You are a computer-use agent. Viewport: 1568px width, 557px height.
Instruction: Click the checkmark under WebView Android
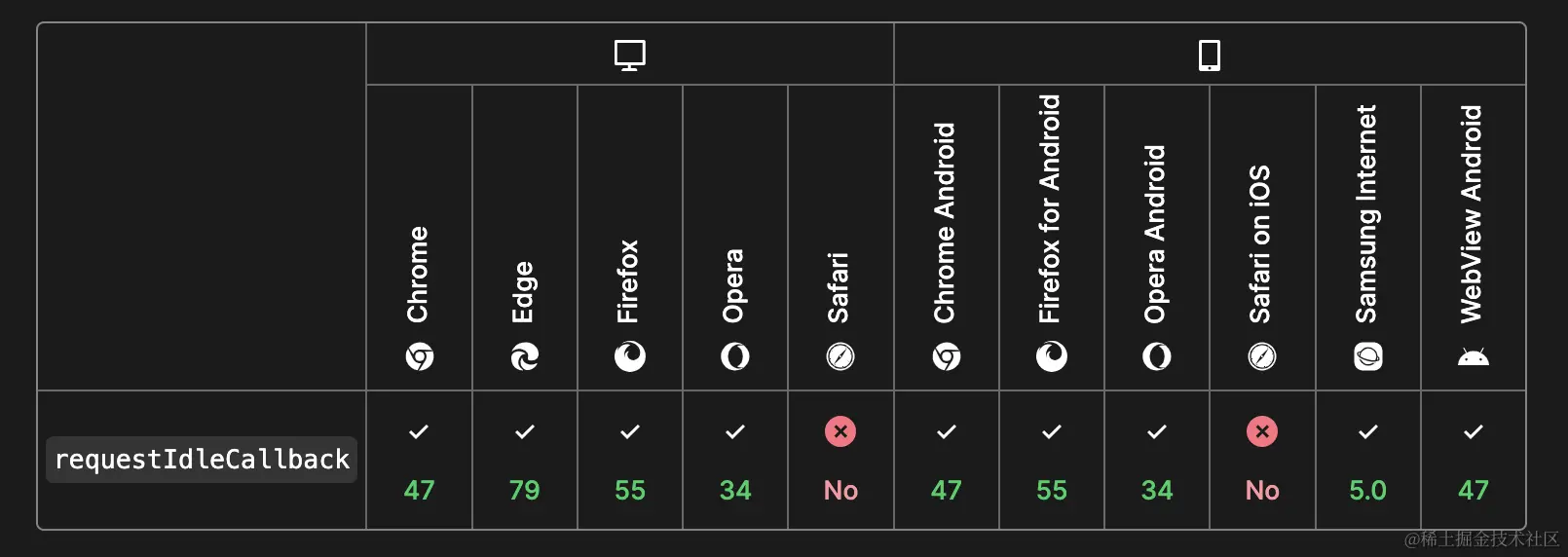1474,431
